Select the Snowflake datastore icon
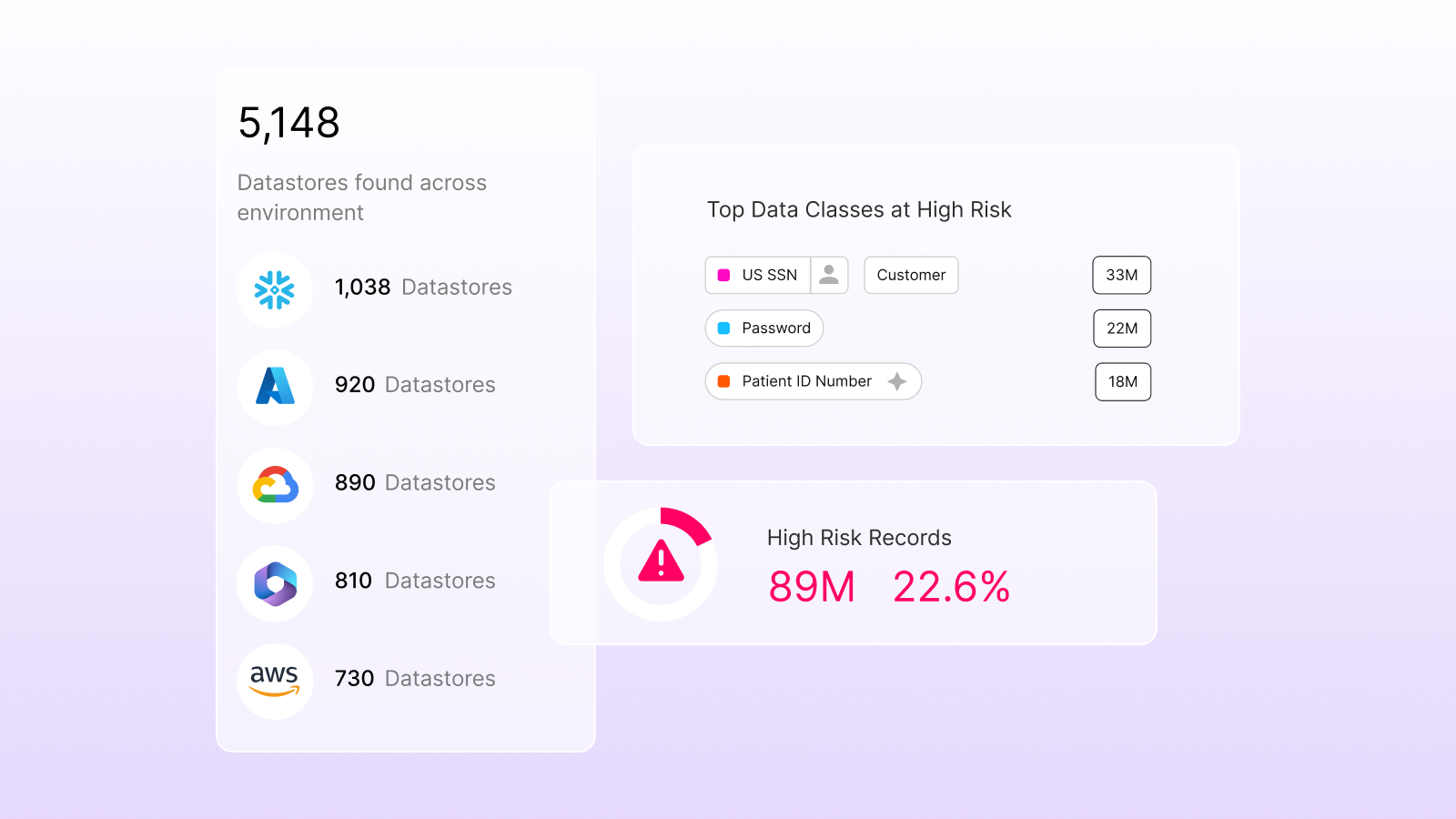The image size is (1456, 819). 275,290
